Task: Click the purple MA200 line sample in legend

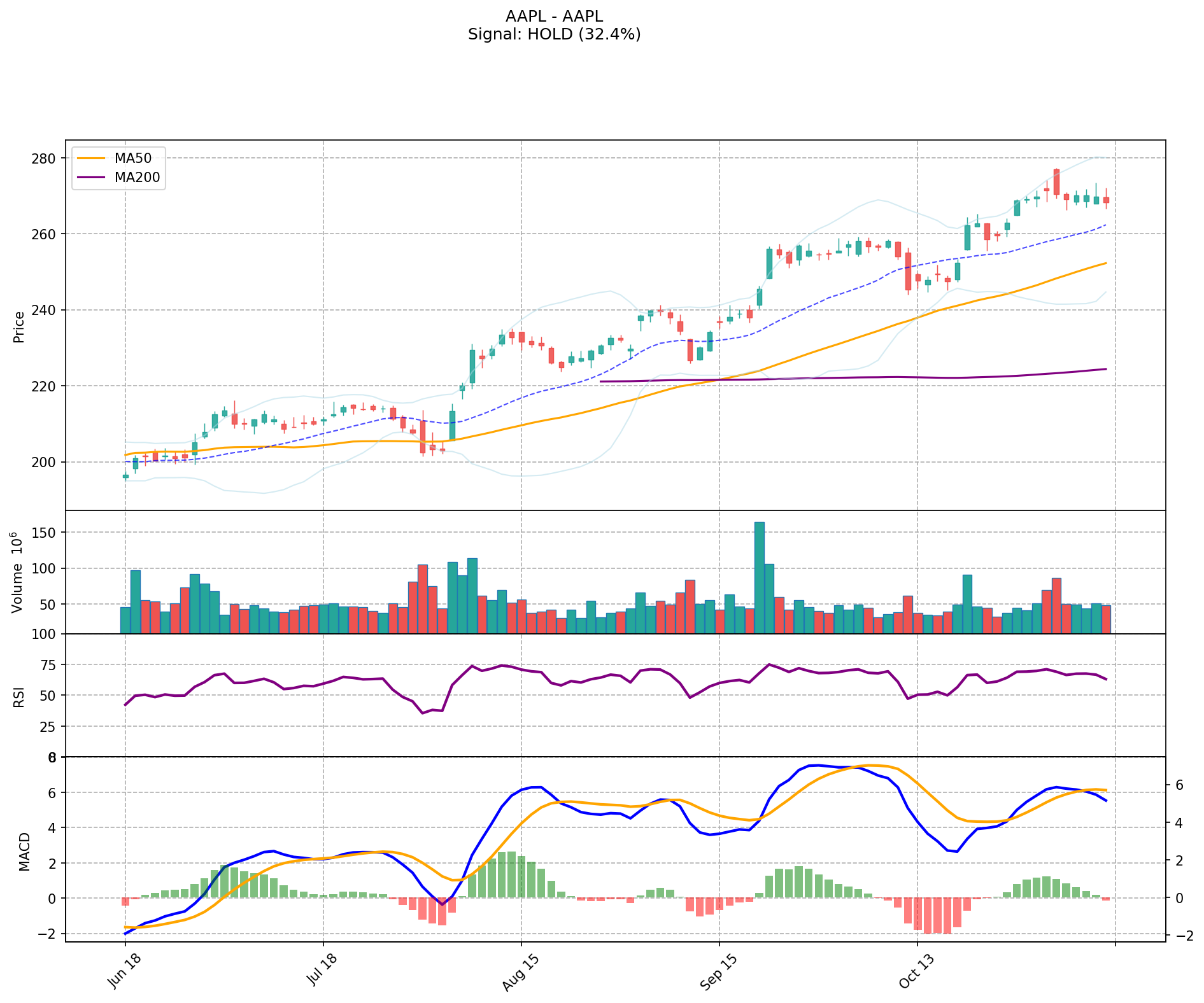Action: (92, 178)
